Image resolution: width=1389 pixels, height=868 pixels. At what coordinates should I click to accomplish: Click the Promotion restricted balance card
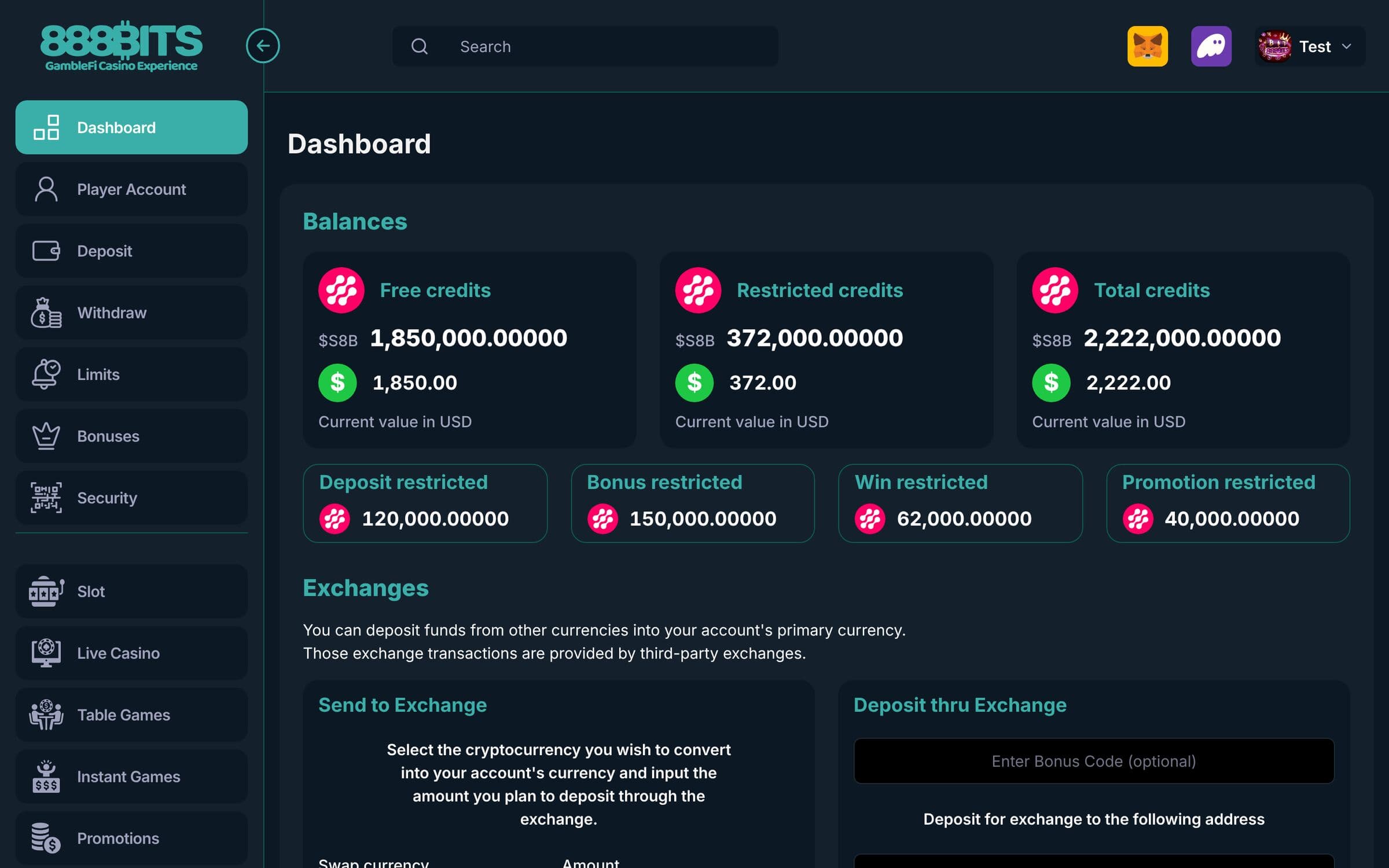[x=1228, y=503]
